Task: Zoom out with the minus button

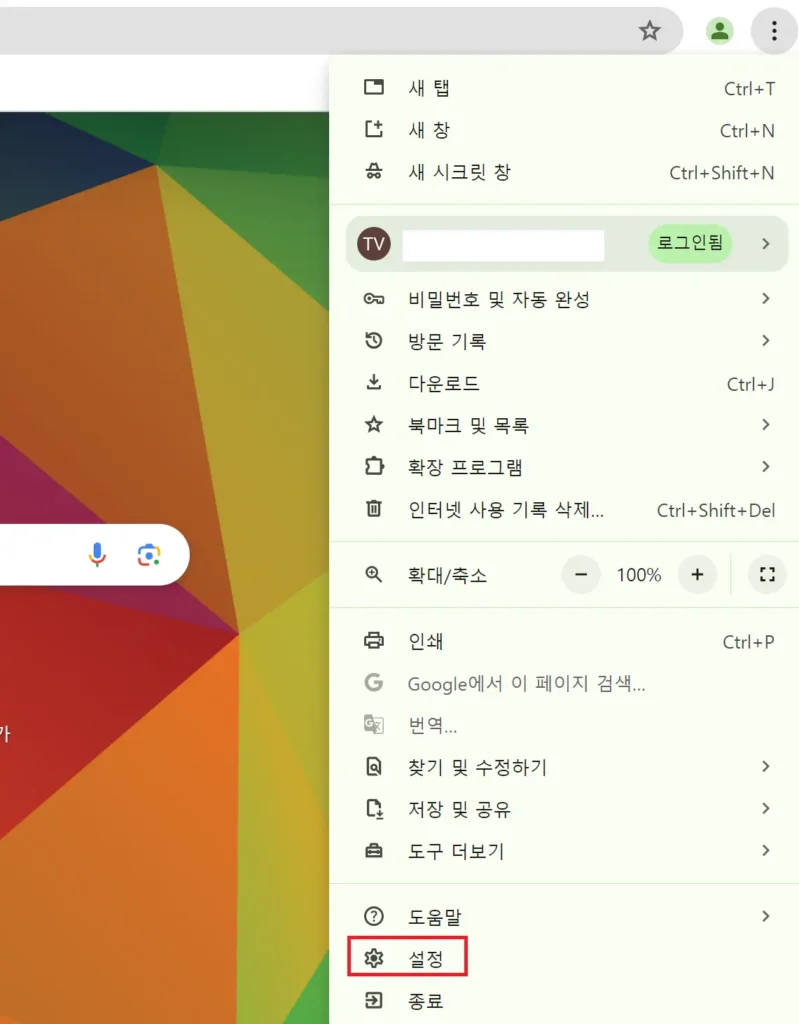Action: pyautogui.click(x=581, y=574)
